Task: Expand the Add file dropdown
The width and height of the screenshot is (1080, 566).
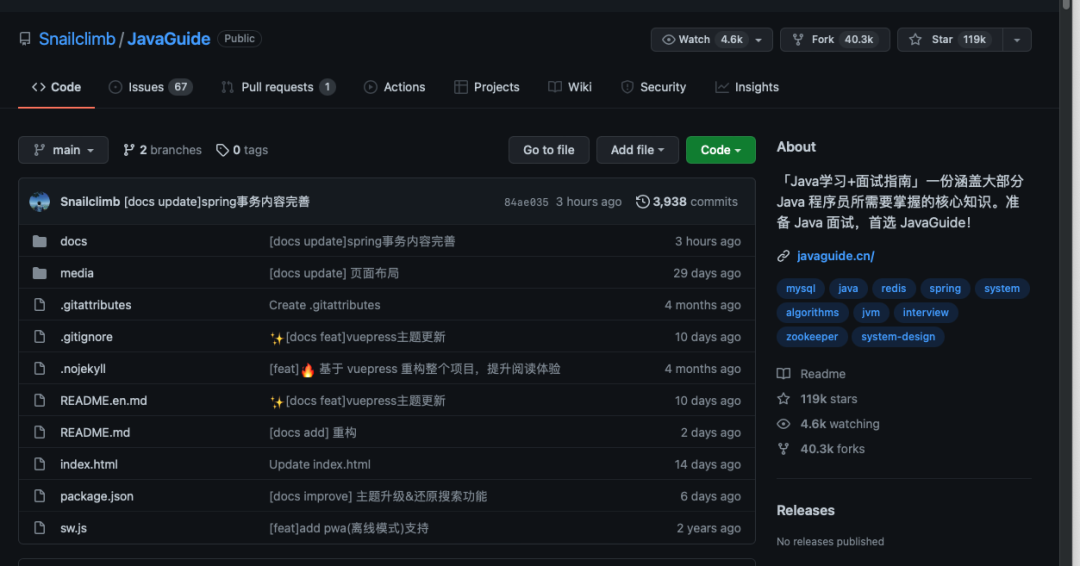Action: click(637, 150)
